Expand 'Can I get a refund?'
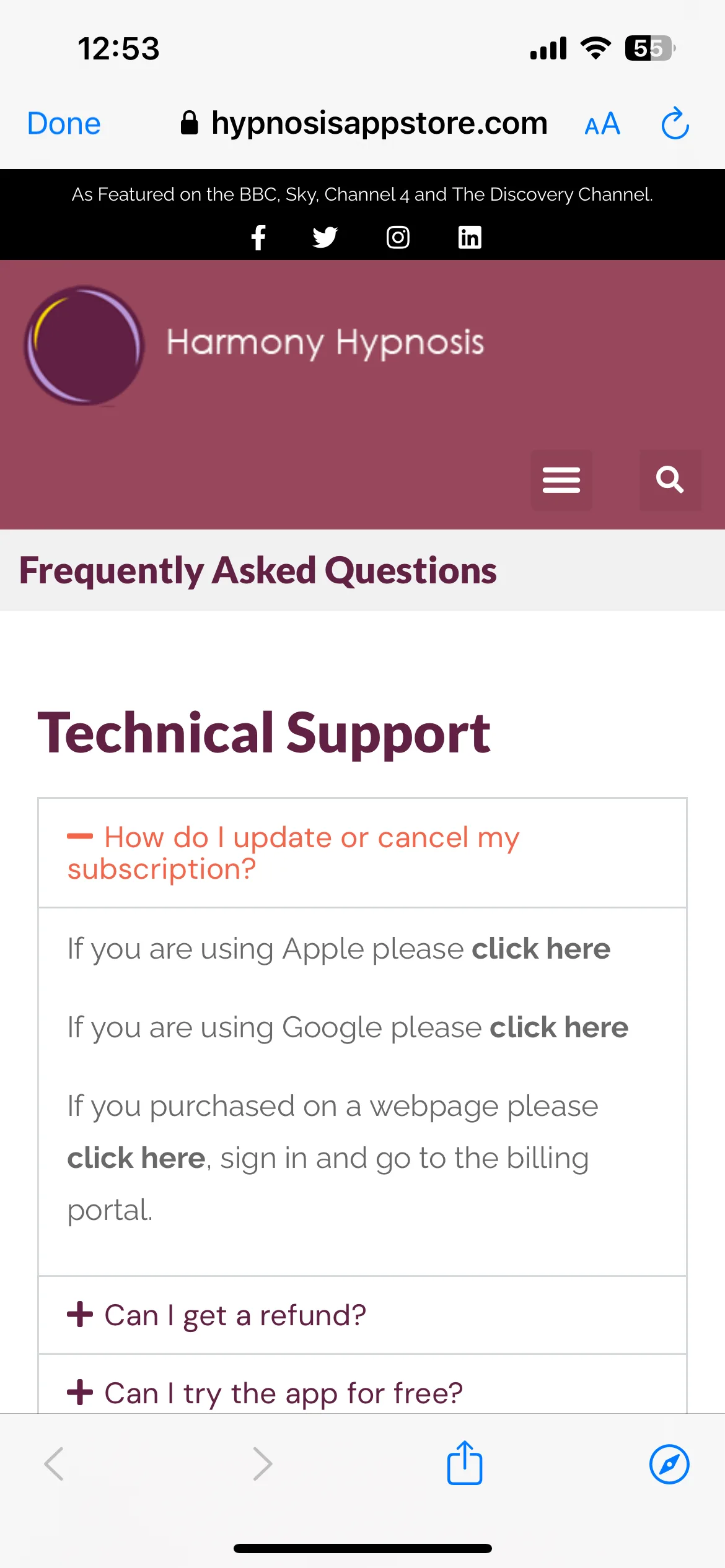This screenshot has height=1568, width=725. [x=362, y=1315]
